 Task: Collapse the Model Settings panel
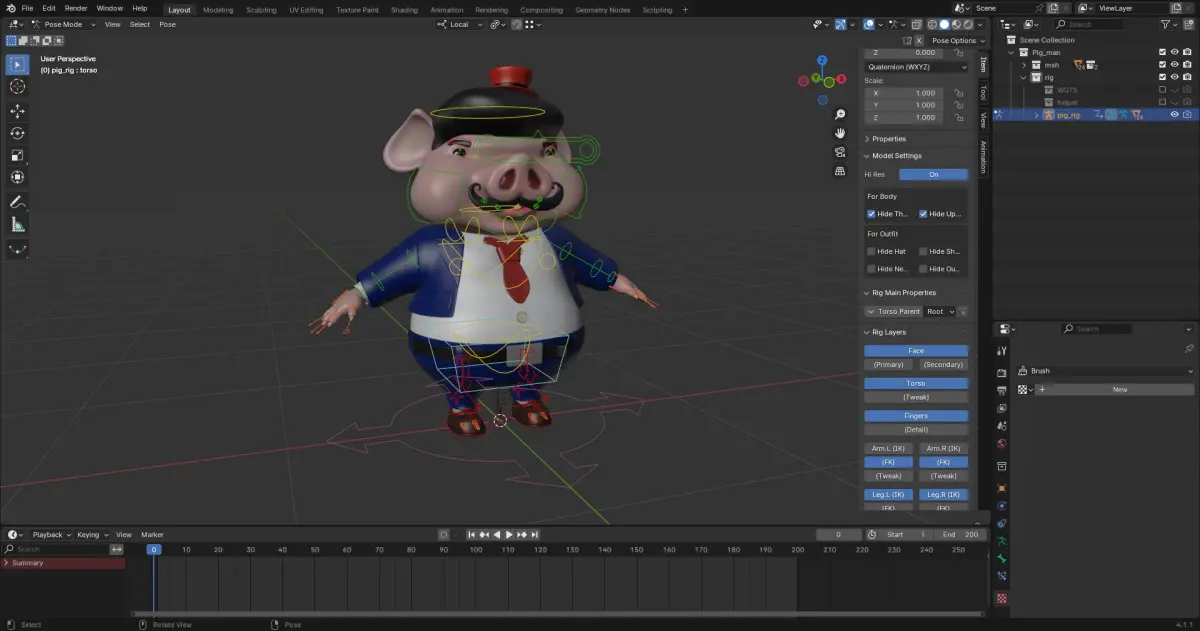coord(894,155)
